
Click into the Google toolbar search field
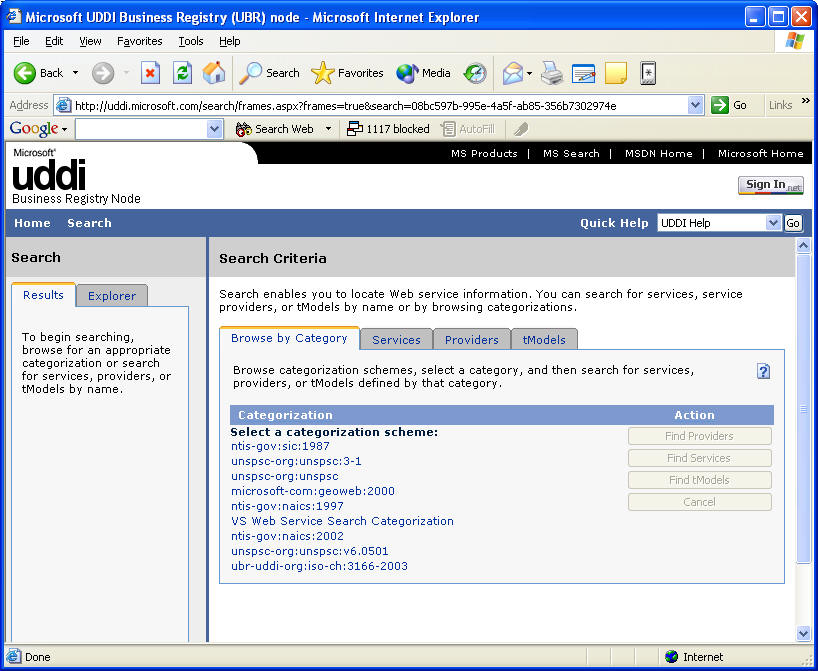141,129
